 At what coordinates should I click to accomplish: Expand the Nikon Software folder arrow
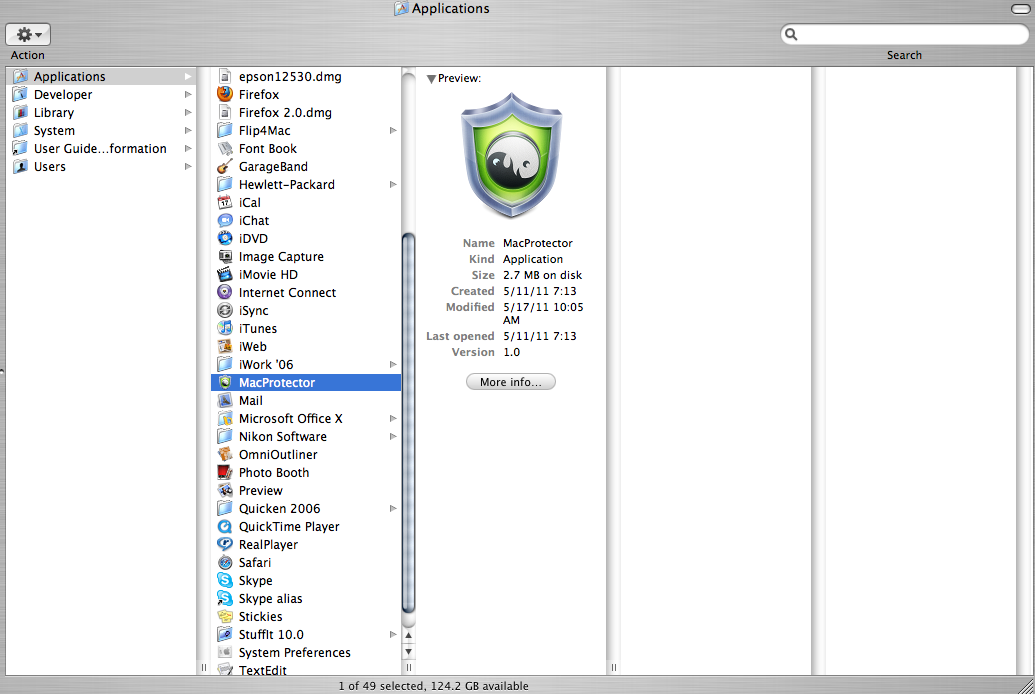(x=393, y=436)
